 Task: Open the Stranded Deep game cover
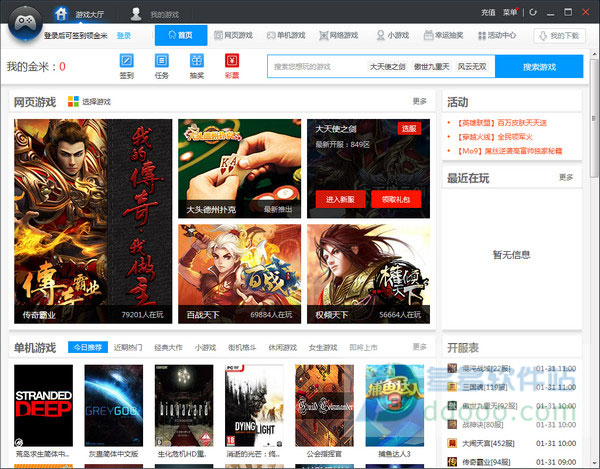coord(43,405)
